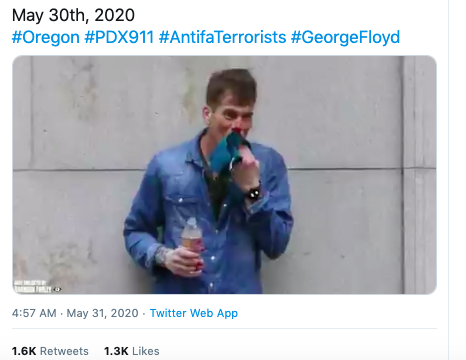View the 1.3K like count
Screen dimensions: 466x360
116,351
